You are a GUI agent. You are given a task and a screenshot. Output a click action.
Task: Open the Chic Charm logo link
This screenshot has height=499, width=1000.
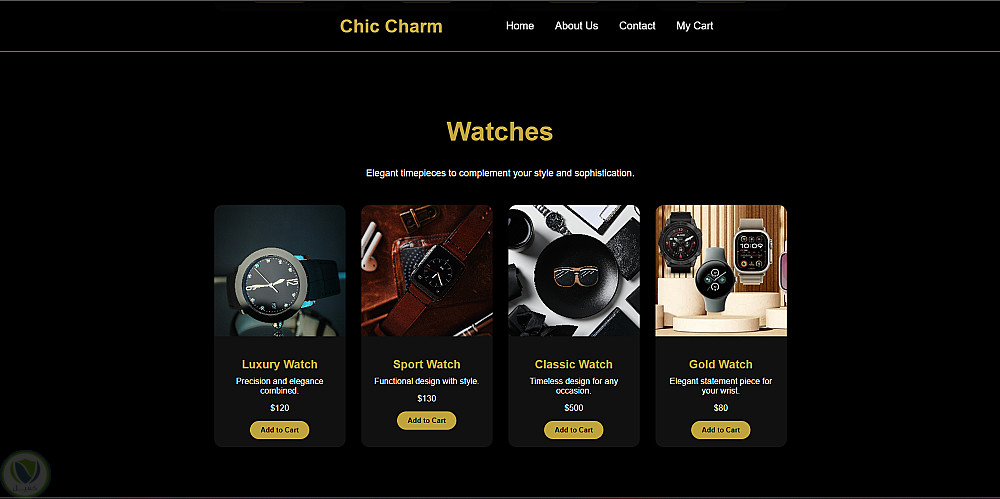[x=391, y=26]
